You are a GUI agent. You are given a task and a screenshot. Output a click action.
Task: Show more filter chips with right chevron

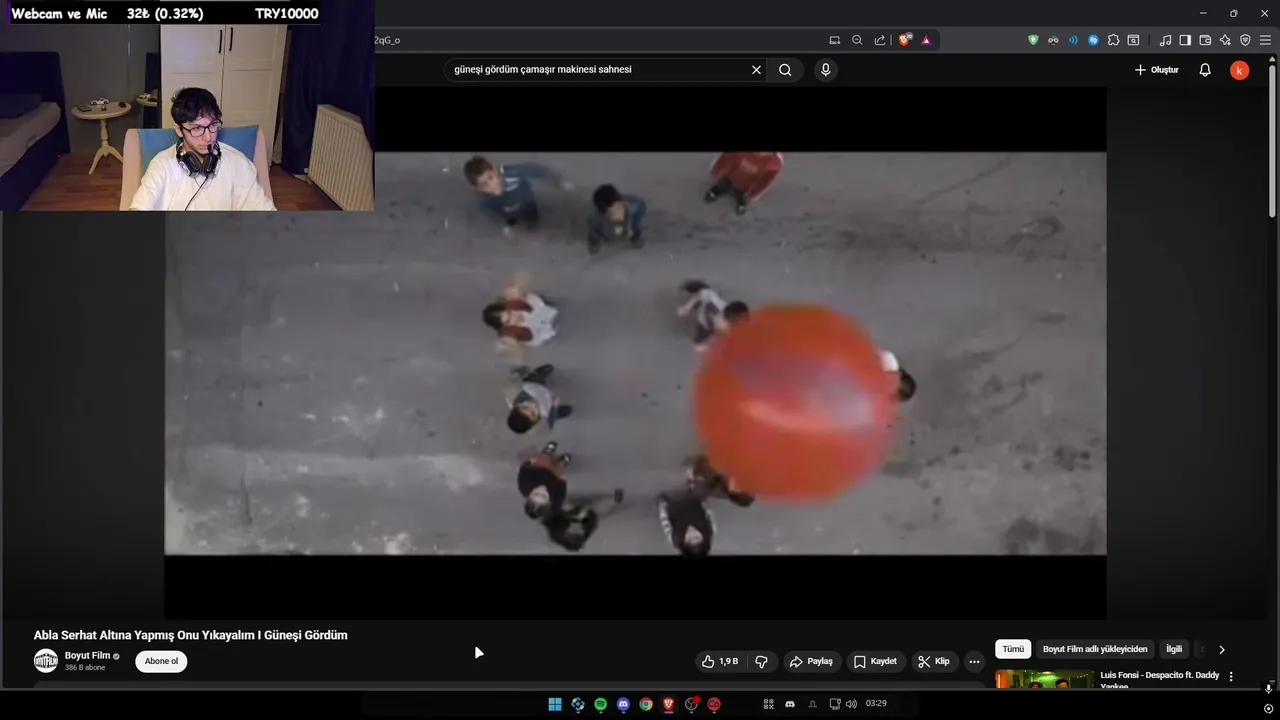[x=1221, y=649]
